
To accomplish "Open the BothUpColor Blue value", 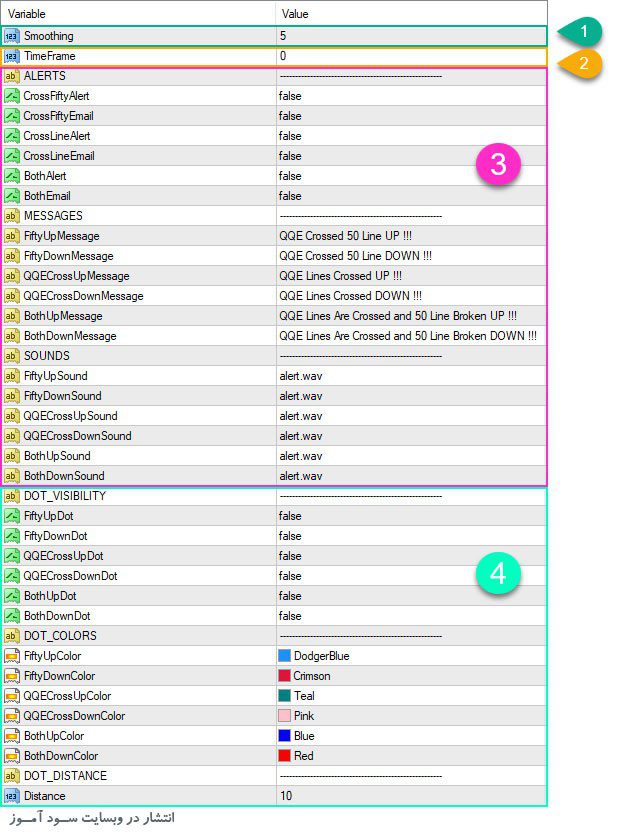I will coord(304,736).
